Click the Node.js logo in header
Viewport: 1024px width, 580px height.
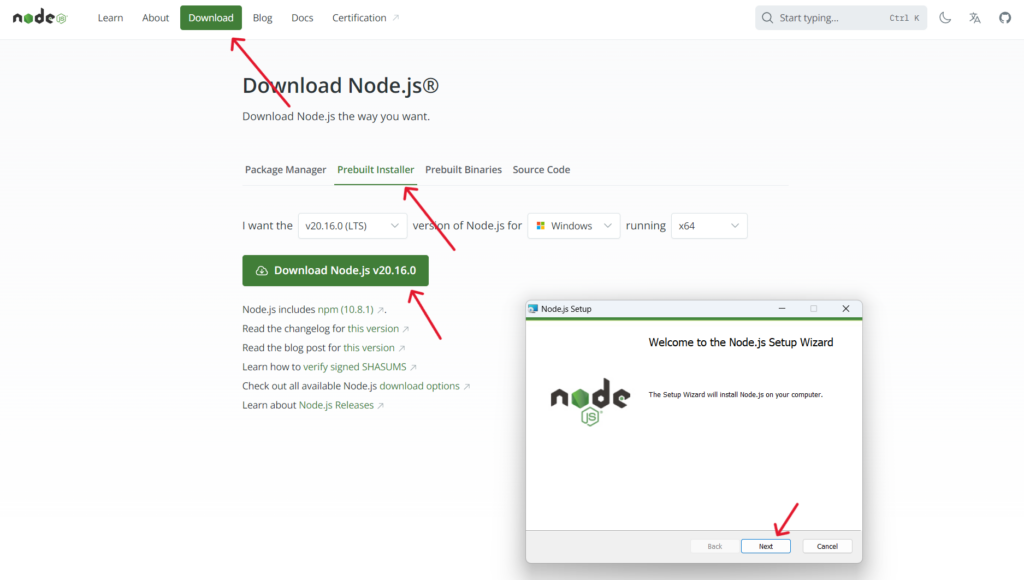[x=40, y=17]
